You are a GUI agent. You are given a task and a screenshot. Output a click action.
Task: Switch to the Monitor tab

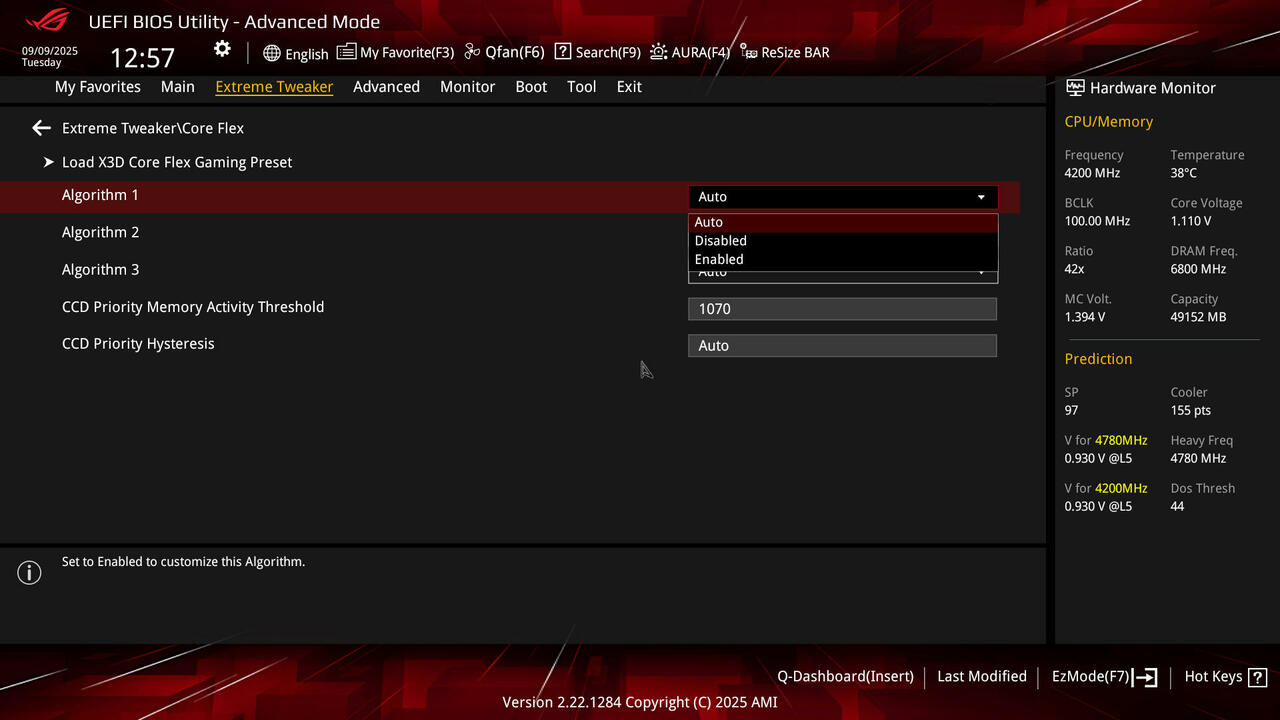[x=468, y=87]
